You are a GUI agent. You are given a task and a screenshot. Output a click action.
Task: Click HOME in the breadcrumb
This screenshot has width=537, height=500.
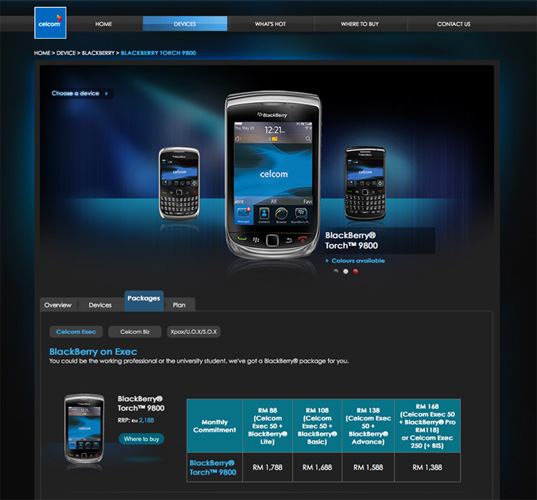point(42,53)
